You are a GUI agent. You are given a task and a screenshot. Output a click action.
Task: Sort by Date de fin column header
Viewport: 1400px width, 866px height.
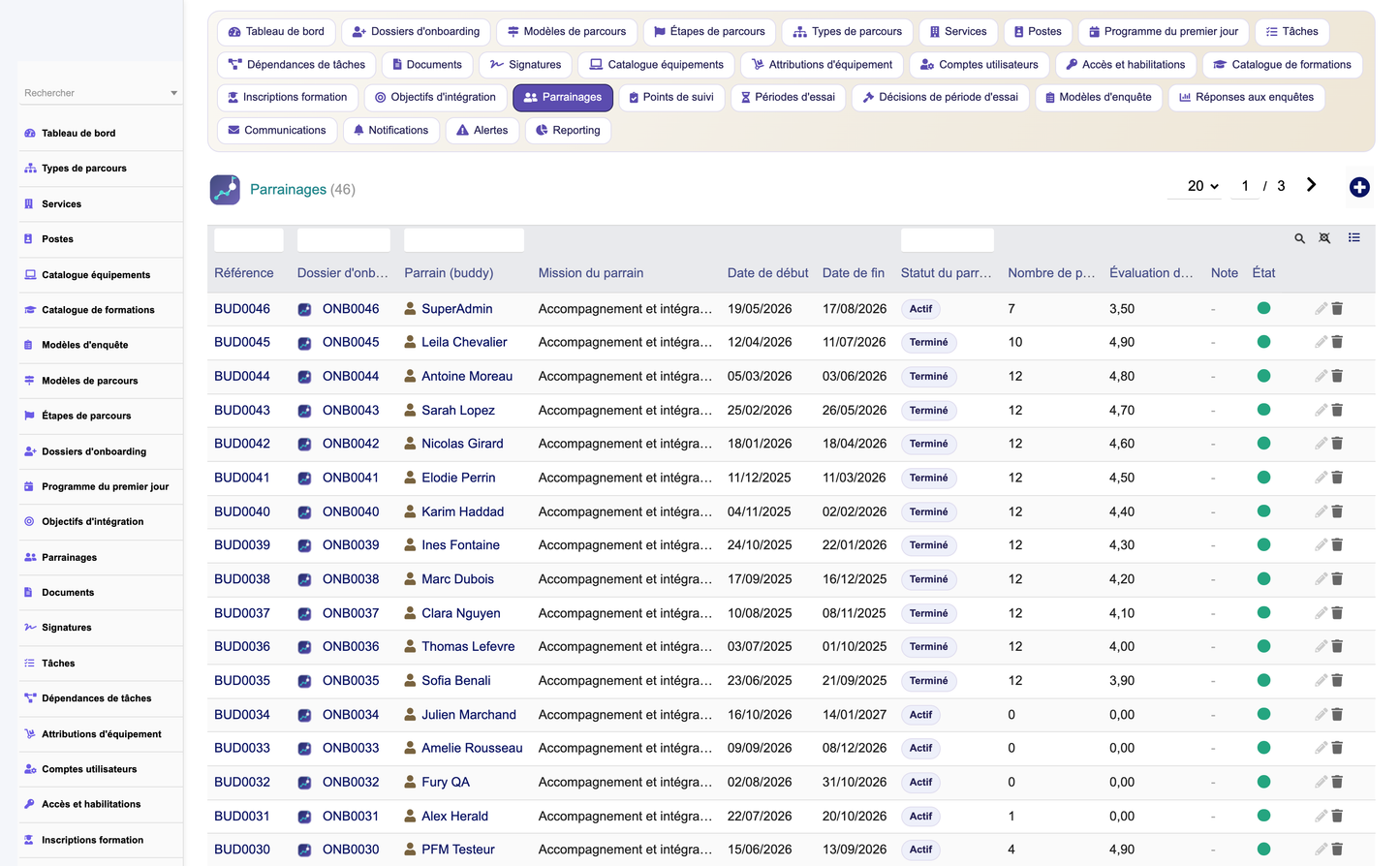[854, 273]
